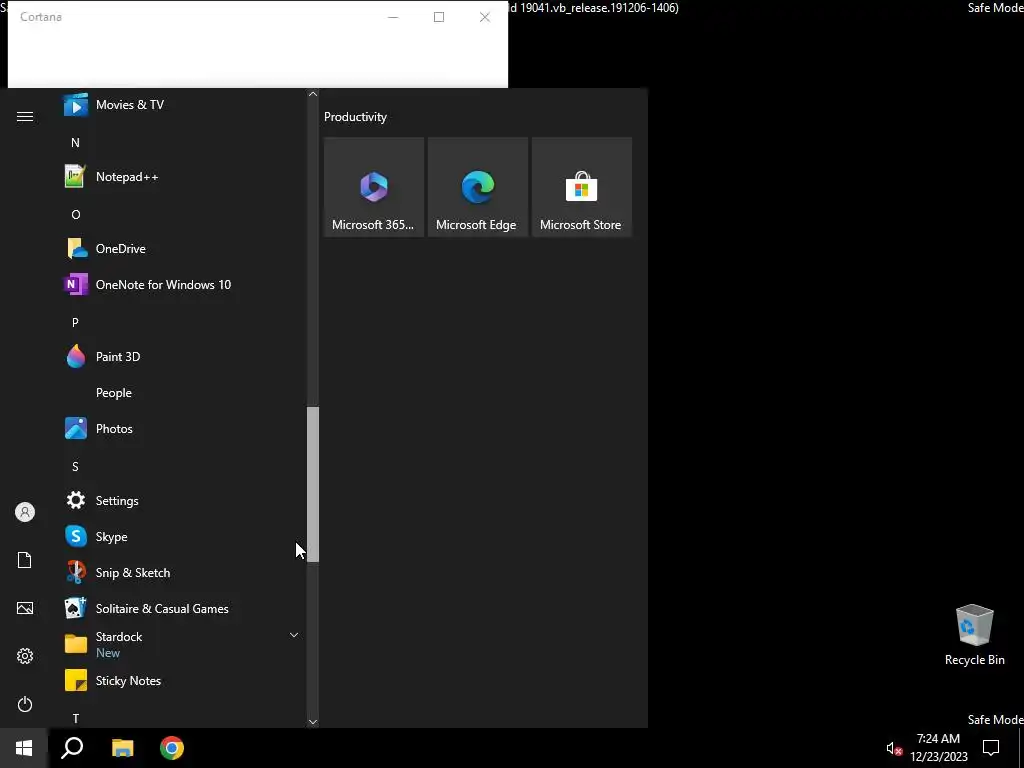Open Settings gear in Start sidebar
Viewport: 1024px width, 768px height.
pos(25,656)
